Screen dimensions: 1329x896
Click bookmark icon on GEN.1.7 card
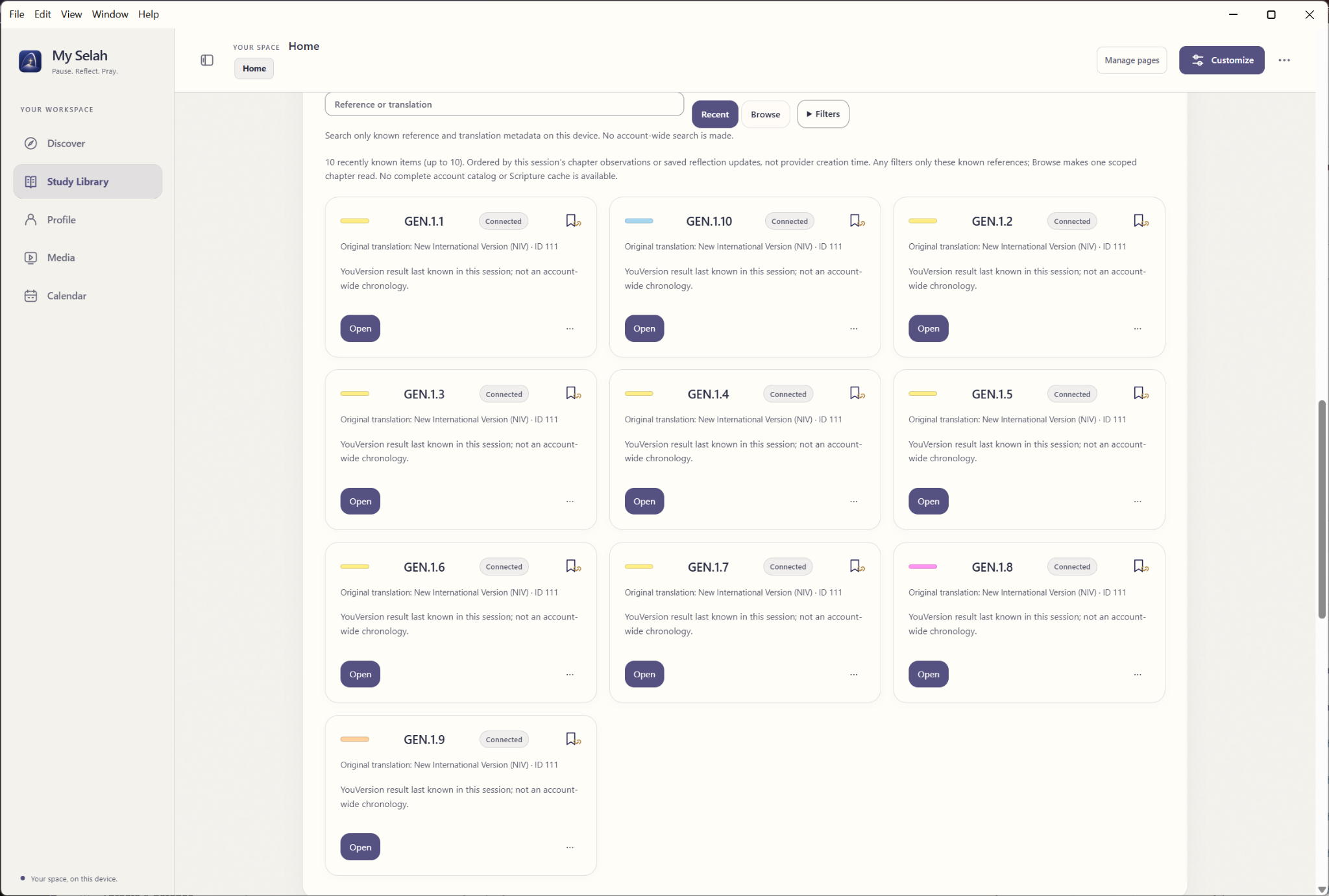[x=857, y=566]
